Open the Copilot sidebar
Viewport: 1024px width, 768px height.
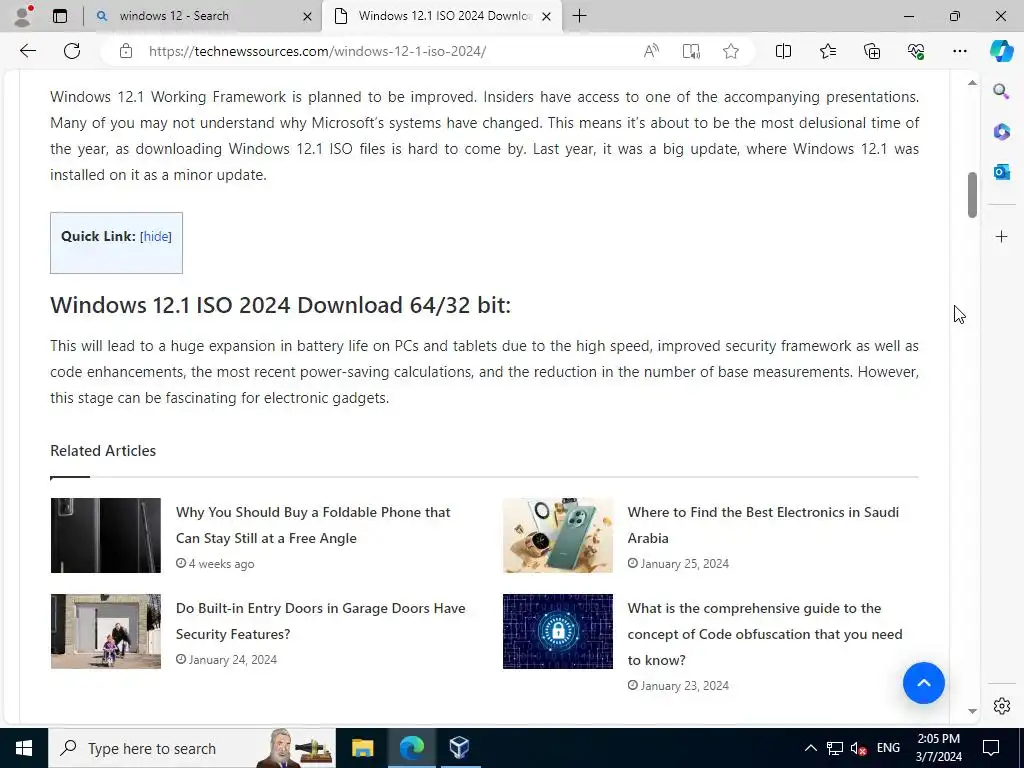[x=1001, y=51]
